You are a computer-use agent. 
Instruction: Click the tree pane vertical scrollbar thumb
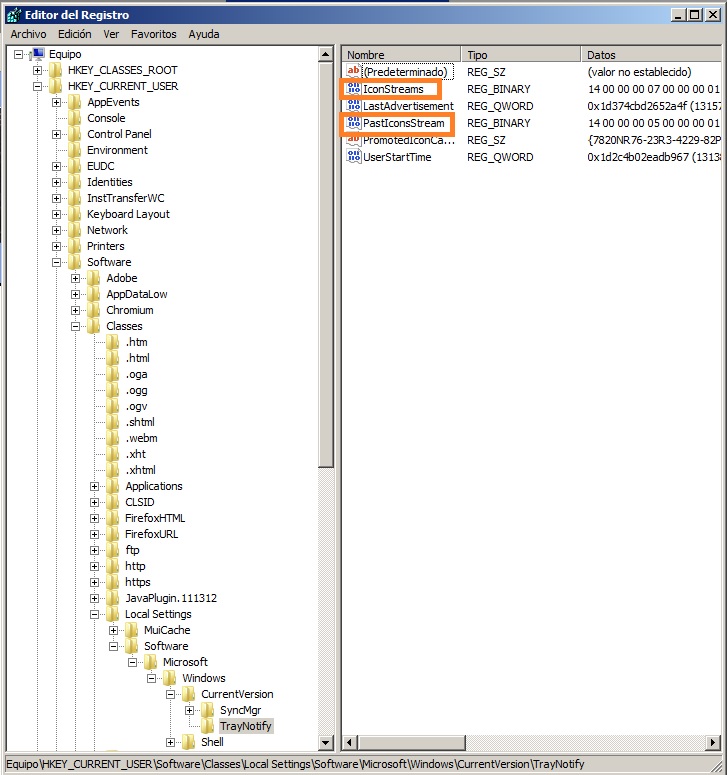[326, 264]
